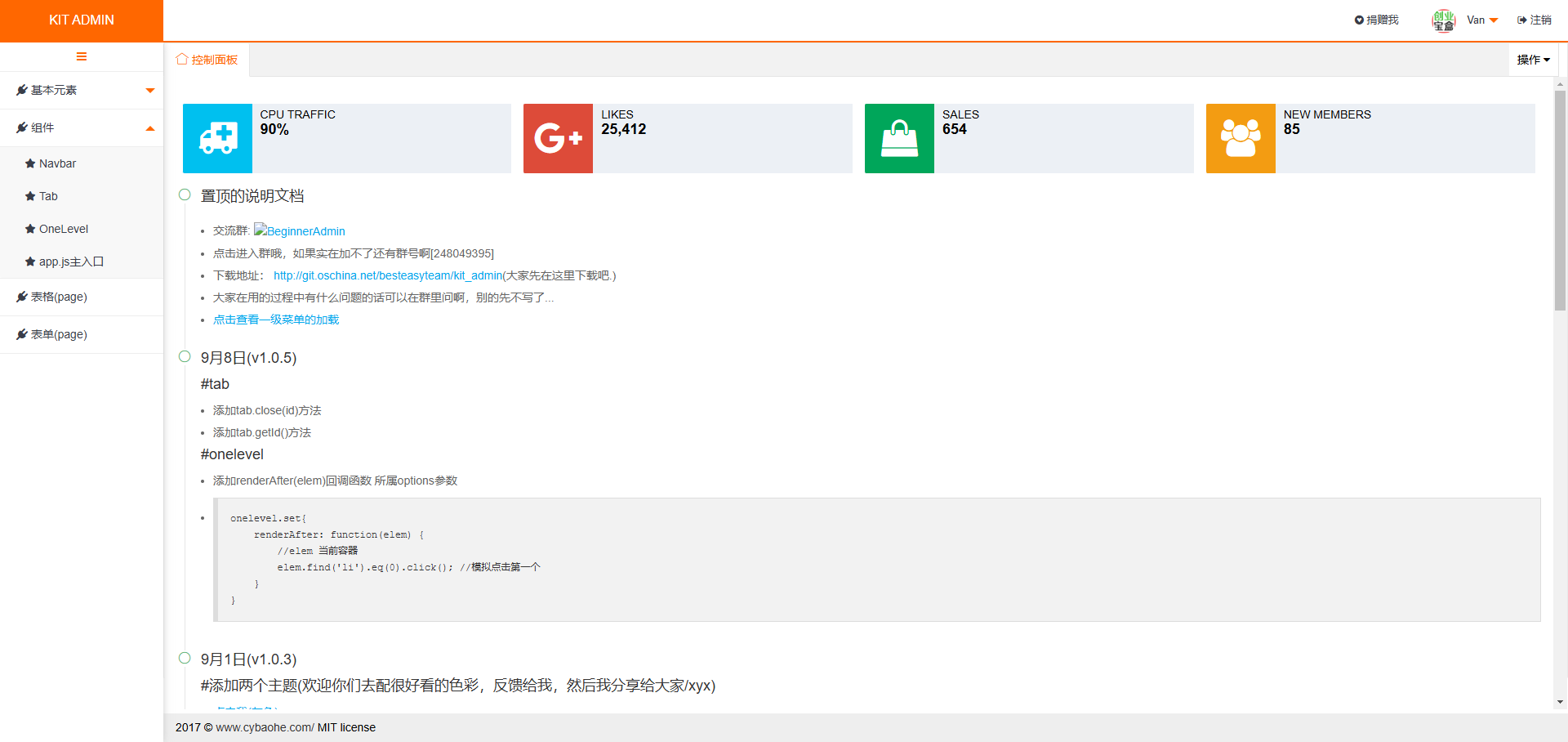Click the 9月1日(v1.0.3) heading
1568x742 pixels.
(x=248, y=659)
